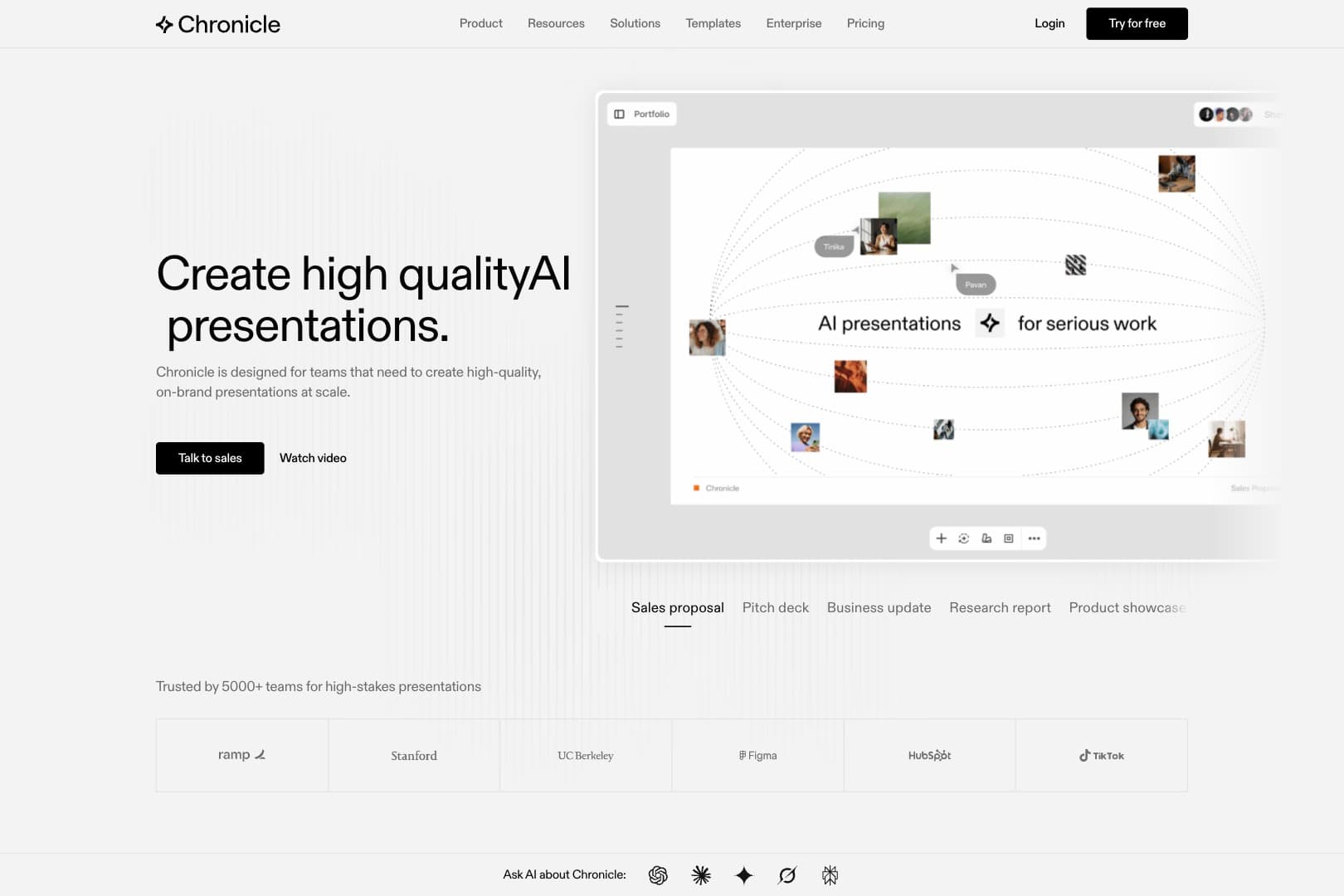Ask Gemini about Chronicle via sparkle icon

744,875
